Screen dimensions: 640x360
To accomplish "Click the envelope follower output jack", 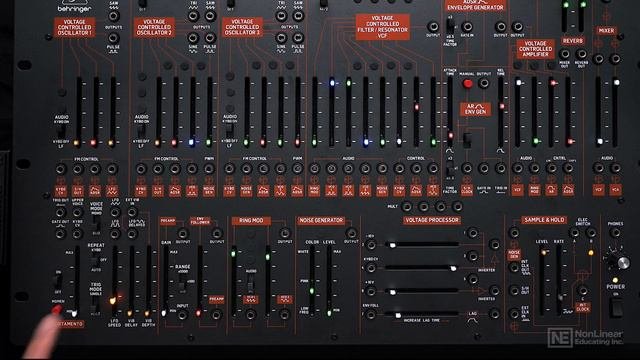I will [x=217, y=233].
